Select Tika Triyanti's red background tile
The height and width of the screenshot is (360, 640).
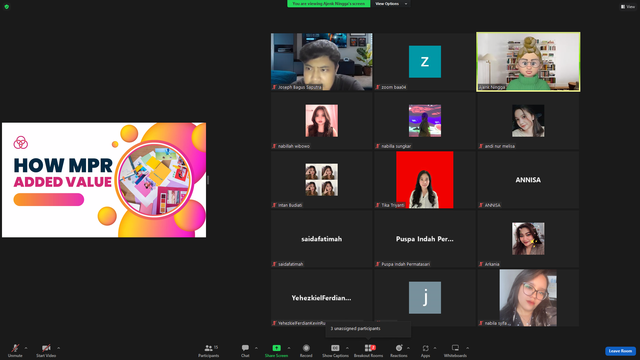[x=425, y=180]
